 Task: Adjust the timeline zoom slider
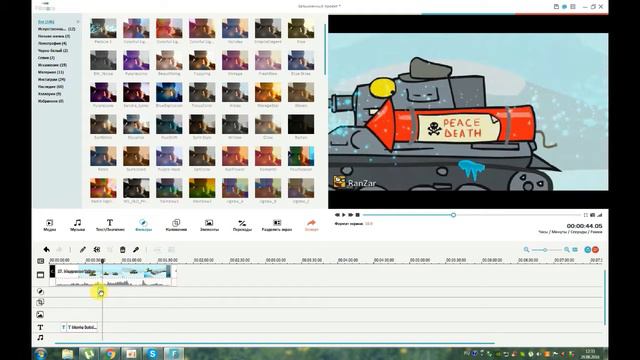(x=546, y=250)
